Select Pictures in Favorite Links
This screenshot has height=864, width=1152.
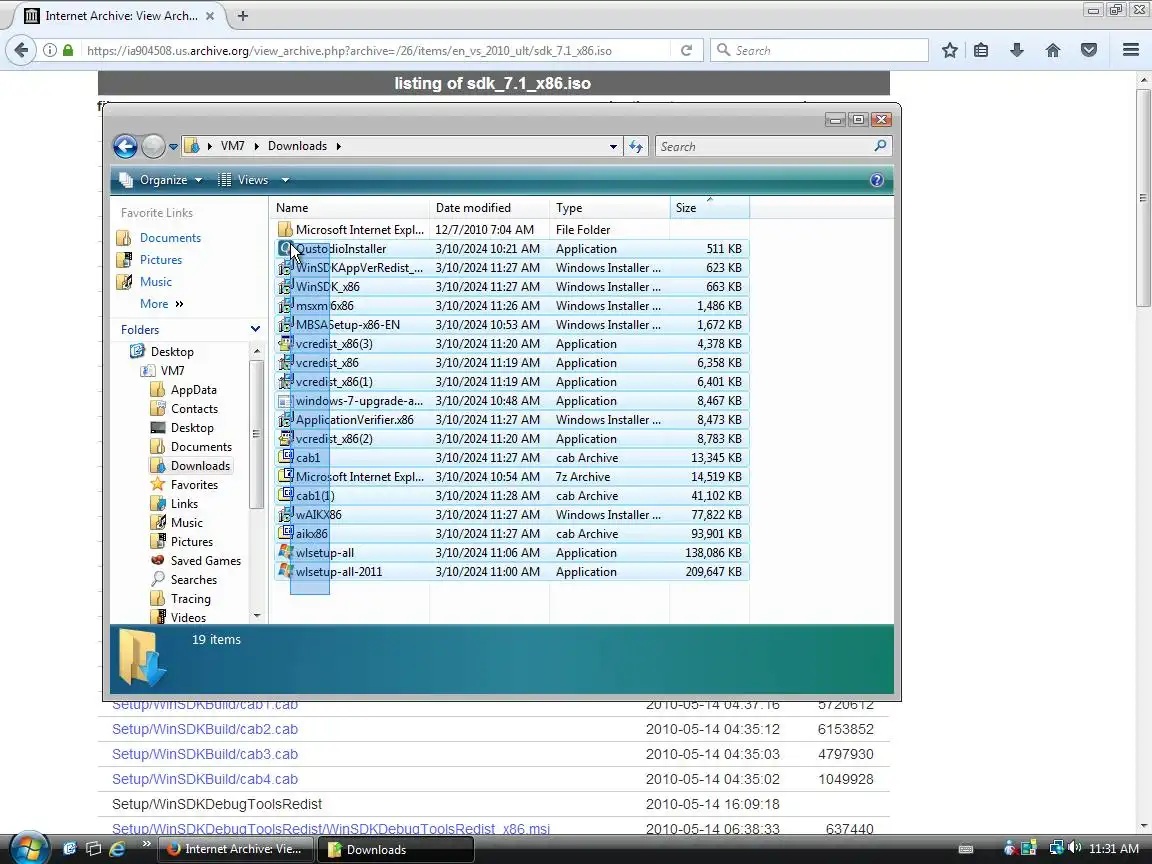pos(160,260)
